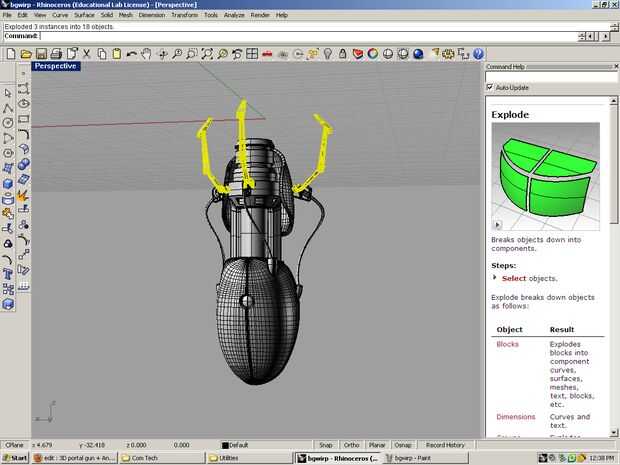Open the CPlane coordinate system selector
Image resolution: width=620 pixels, height=465 pixels.
(x=14, y=445)
